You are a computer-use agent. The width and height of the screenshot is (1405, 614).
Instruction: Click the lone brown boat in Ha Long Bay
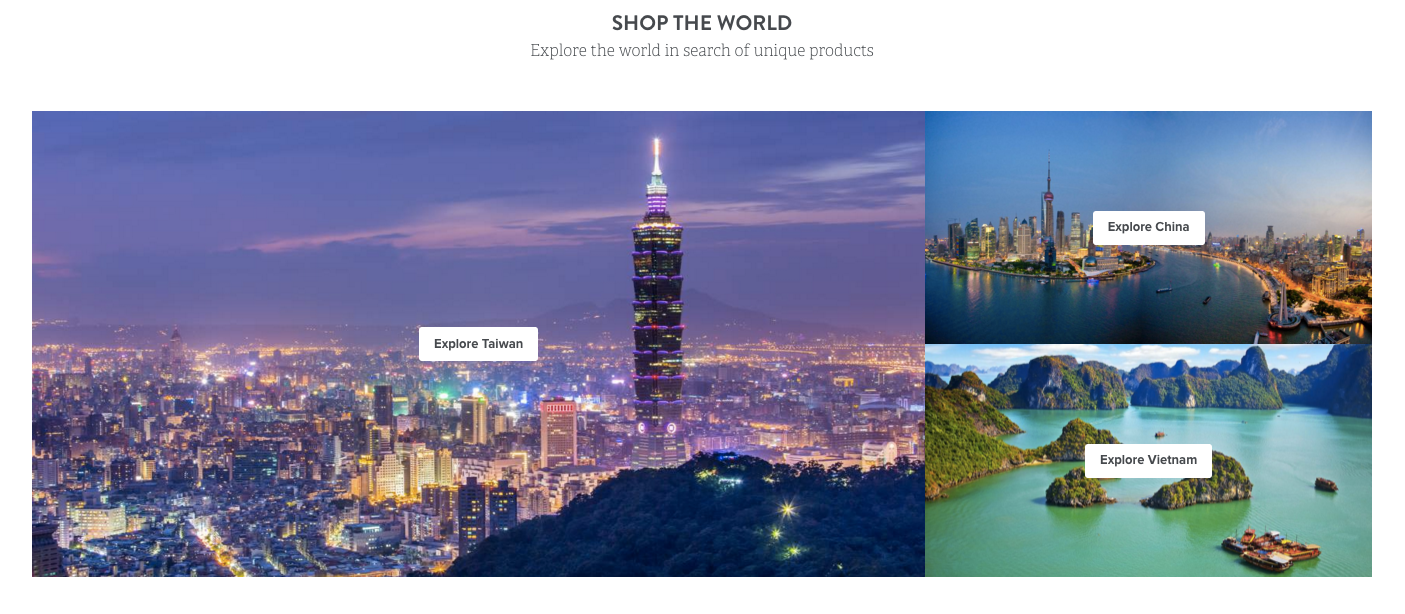(x=1325, y=484)
